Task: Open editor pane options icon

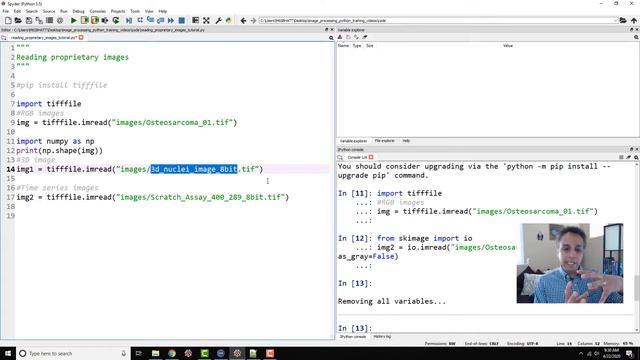Action: tap(331, 38)
